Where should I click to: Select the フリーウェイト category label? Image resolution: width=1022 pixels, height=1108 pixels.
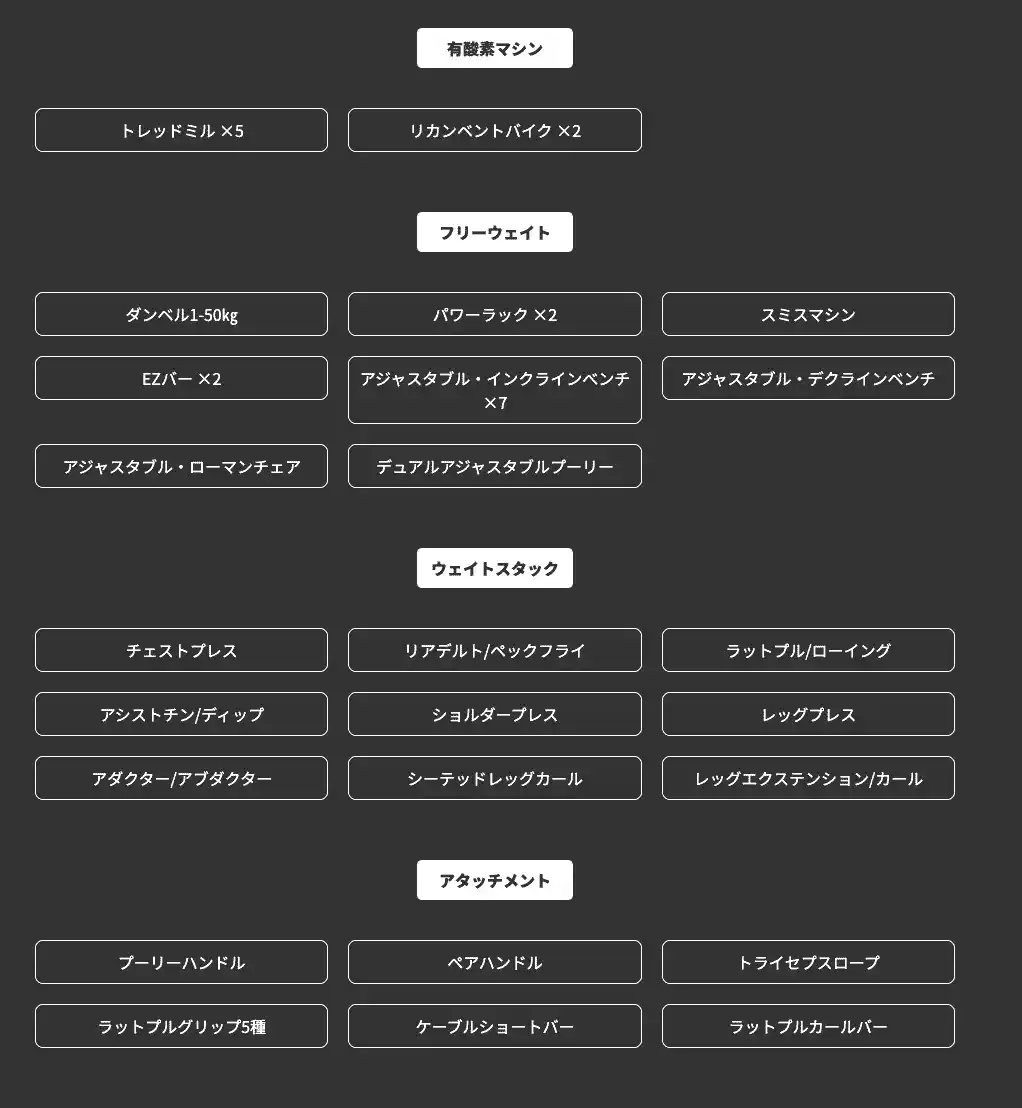tap(494, 232)
